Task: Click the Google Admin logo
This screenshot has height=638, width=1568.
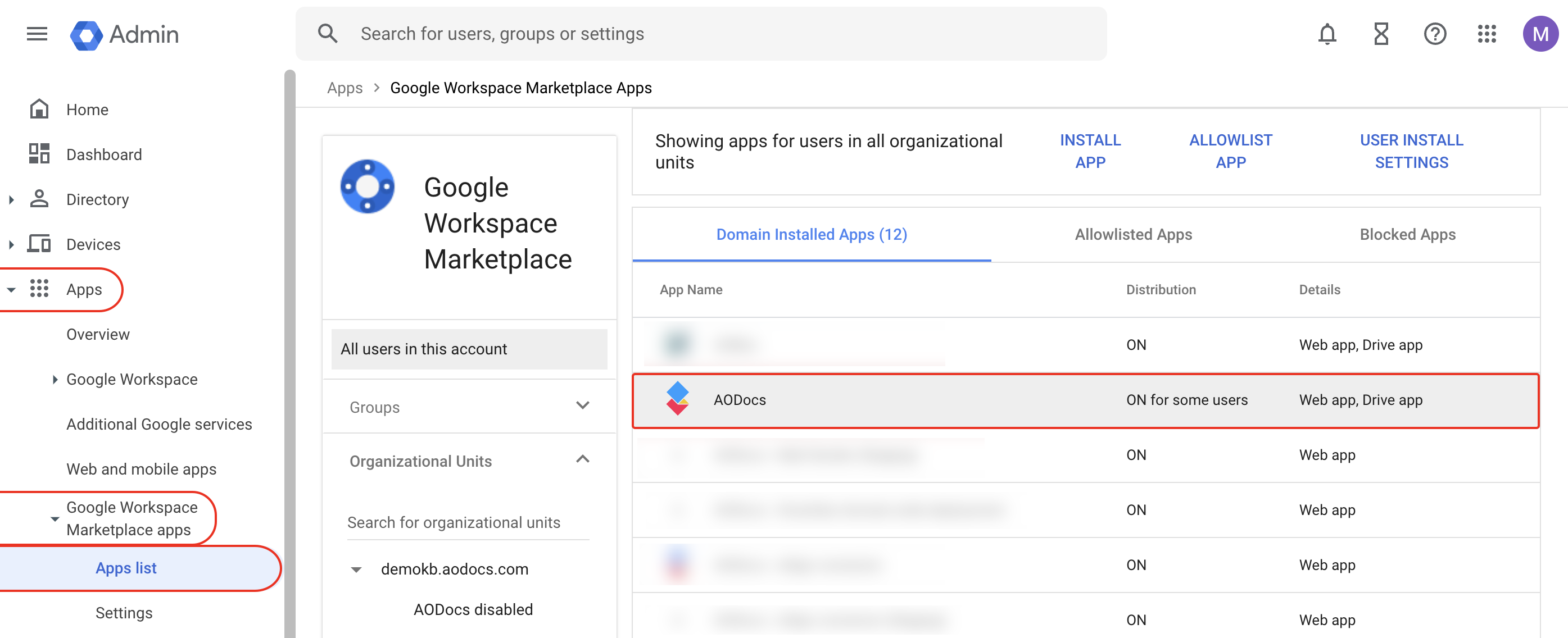Action: click(124, 34)
